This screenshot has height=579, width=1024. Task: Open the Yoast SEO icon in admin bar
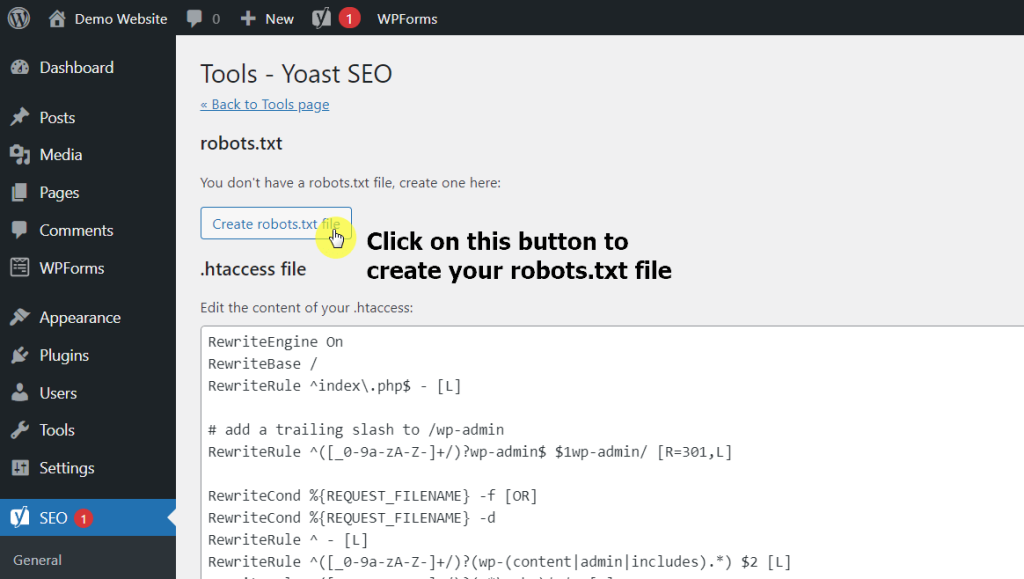pyautogui.click(x=321, y=18)
